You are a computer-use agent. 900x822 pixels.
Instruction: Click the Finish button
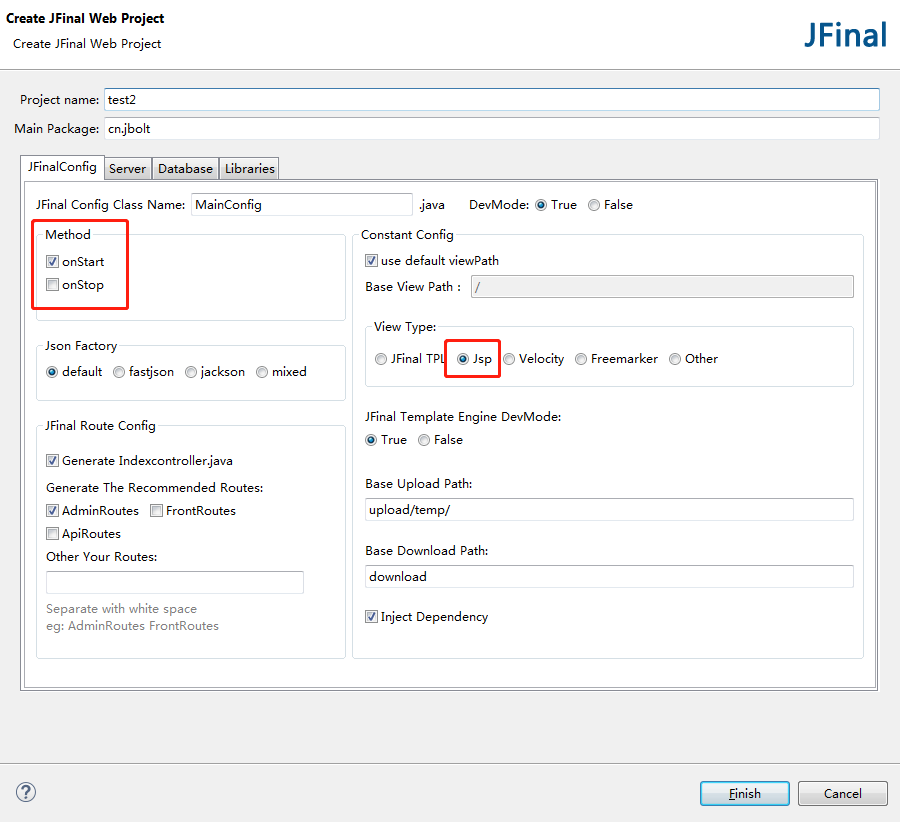(x=744, y=793)
